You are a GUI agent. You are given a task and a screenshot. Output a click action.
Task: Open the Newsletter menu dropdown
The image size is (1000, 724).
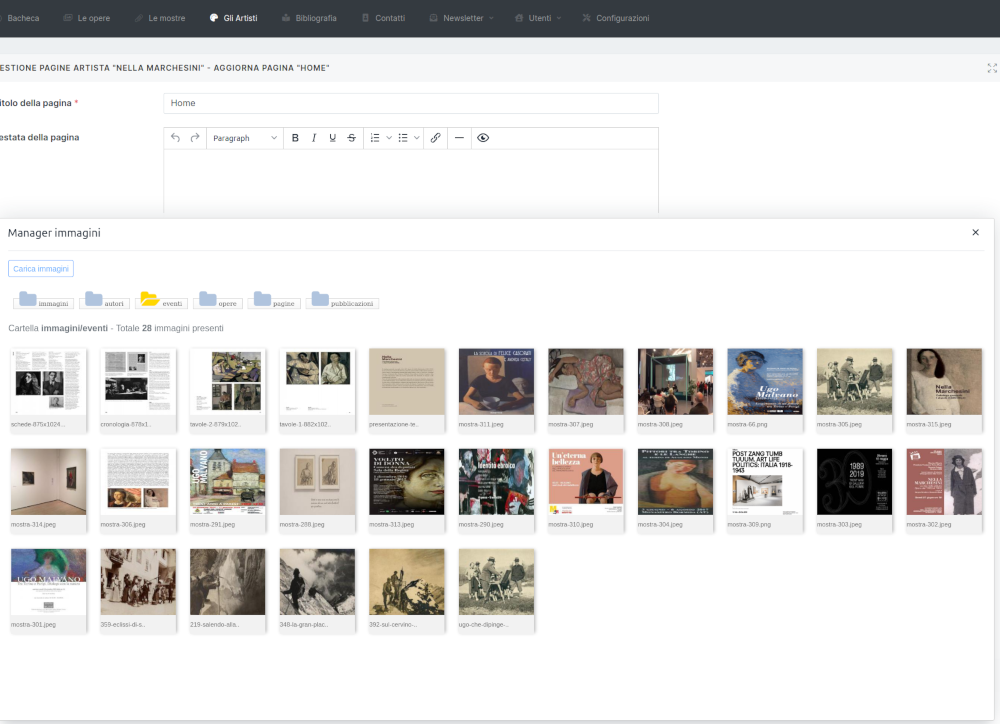462,18
